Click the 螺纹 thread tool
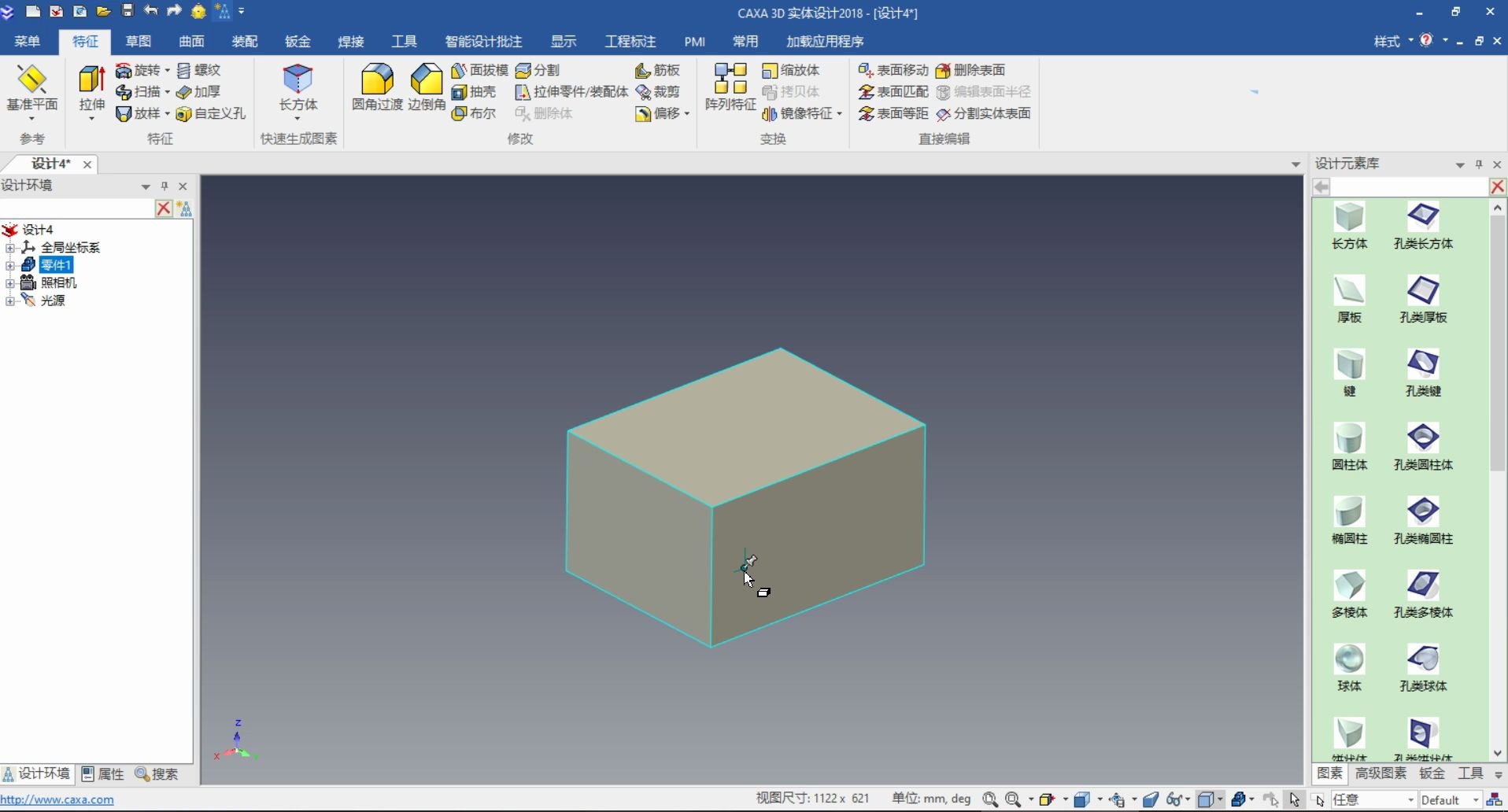The image size is (1508, 812). pos(198,70)
